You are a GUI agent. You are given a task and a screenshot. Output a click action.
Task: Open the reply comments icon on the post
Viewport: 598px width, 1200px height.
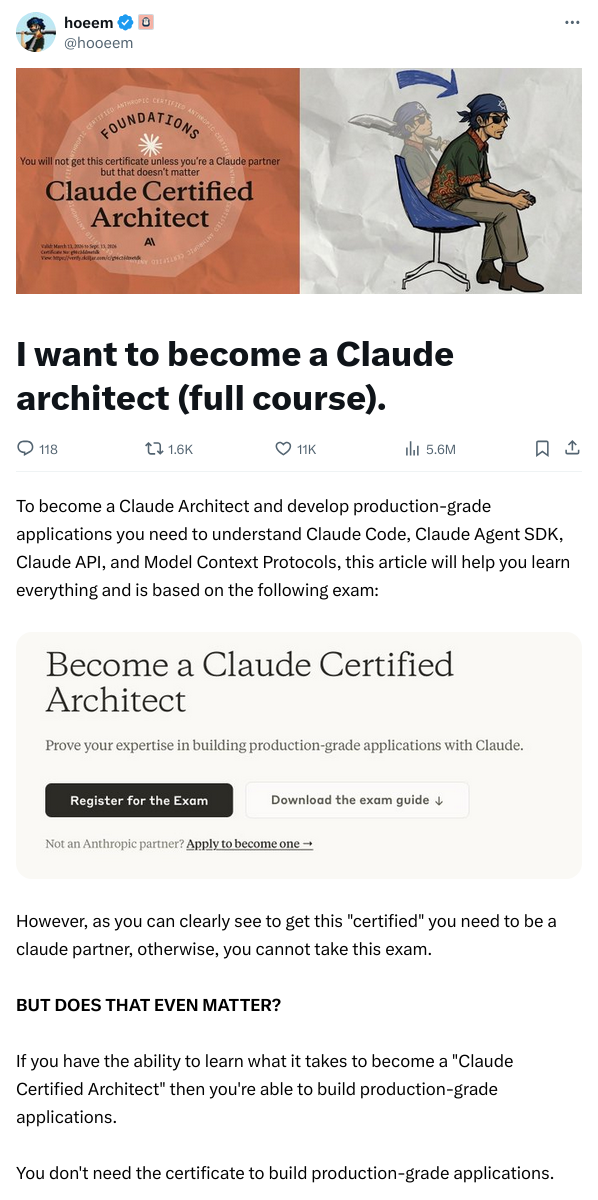point(24,449)
